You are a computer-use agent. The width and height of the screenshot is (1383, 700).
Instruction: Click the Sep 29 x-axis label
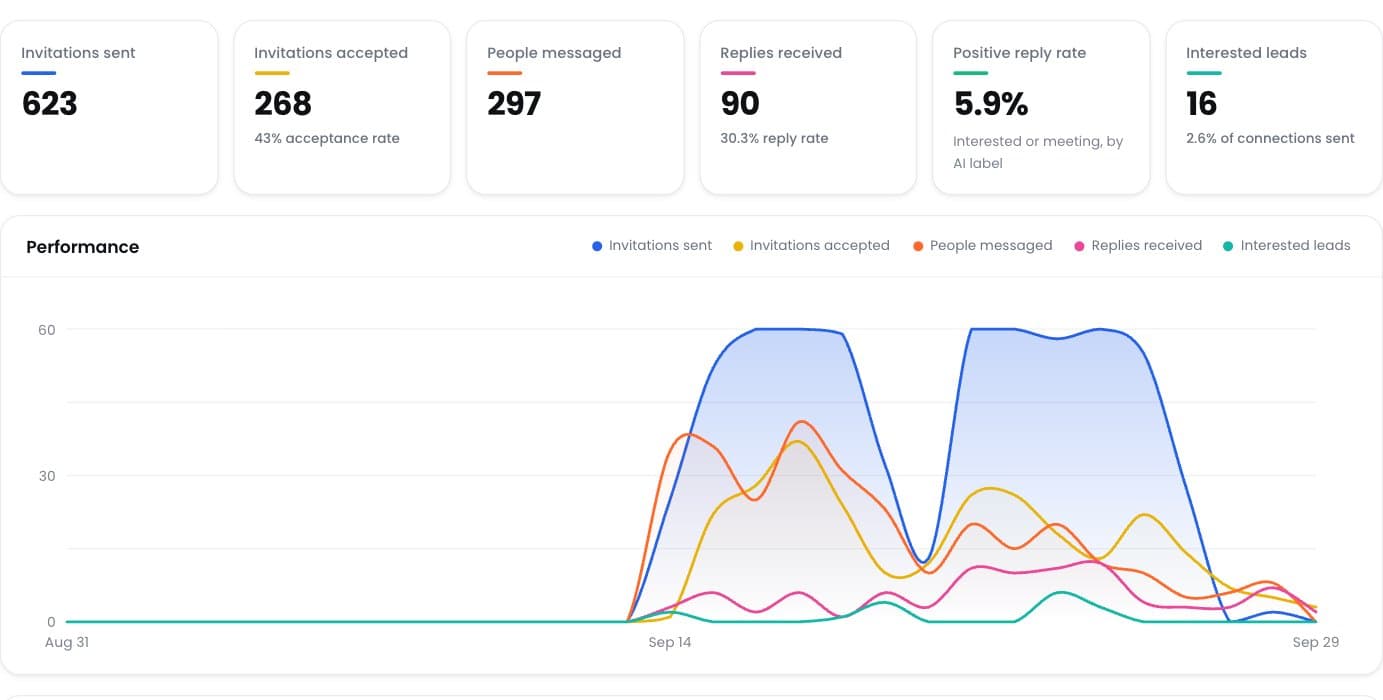pyautogui.click(x=1315, y=642)
